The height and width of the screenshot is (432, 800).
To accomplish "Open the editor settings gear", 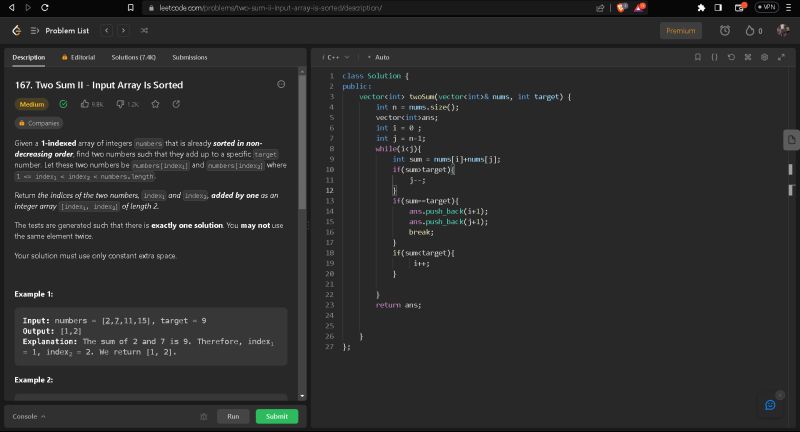I will coord(764,57).
